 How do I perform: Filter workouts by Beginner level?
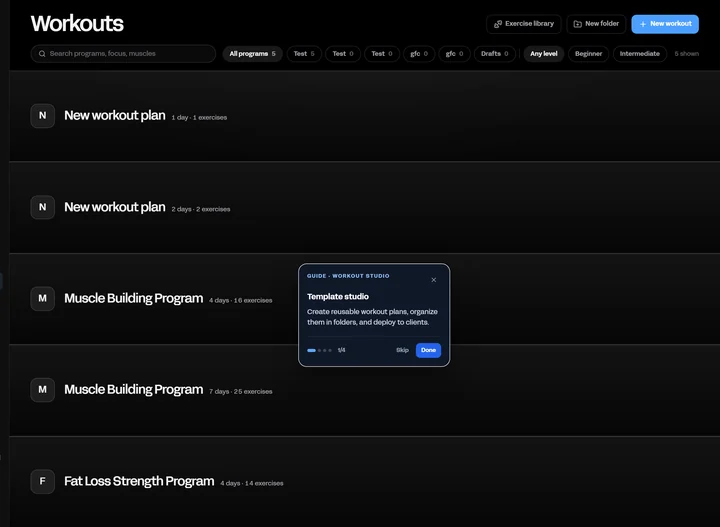tap(588, 54)
